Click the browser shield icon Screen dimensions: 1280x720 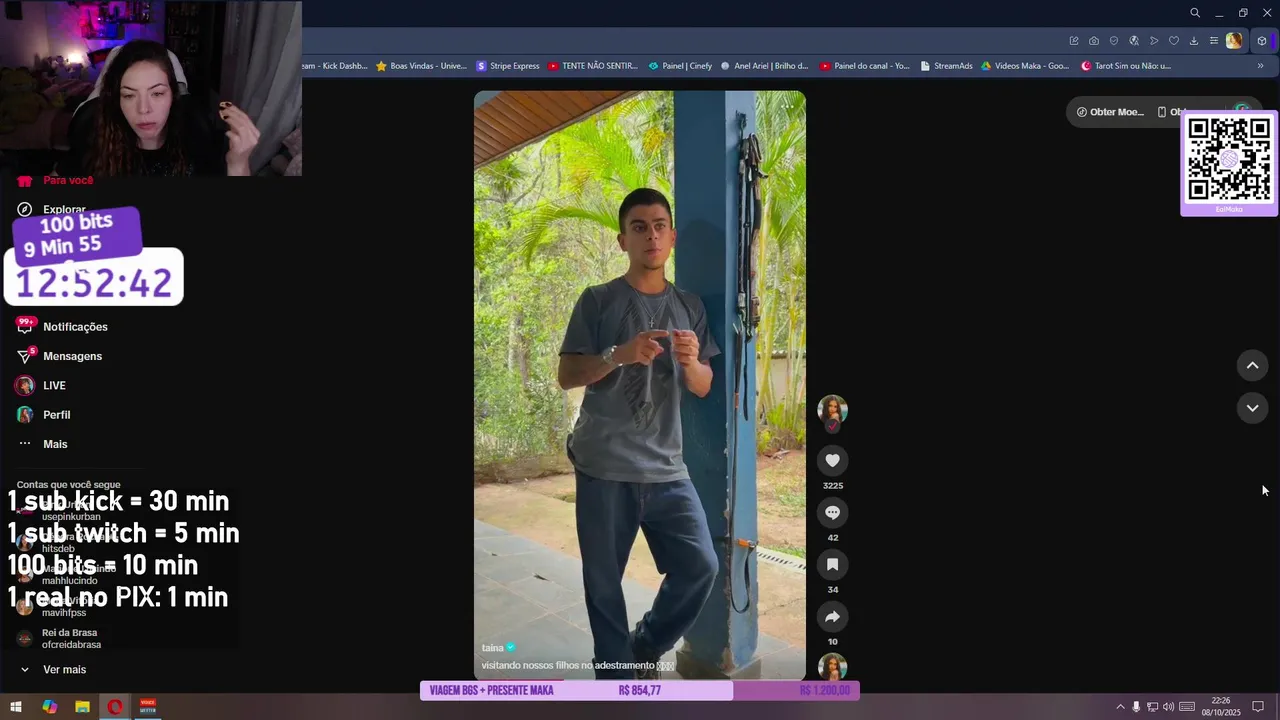1114,41
